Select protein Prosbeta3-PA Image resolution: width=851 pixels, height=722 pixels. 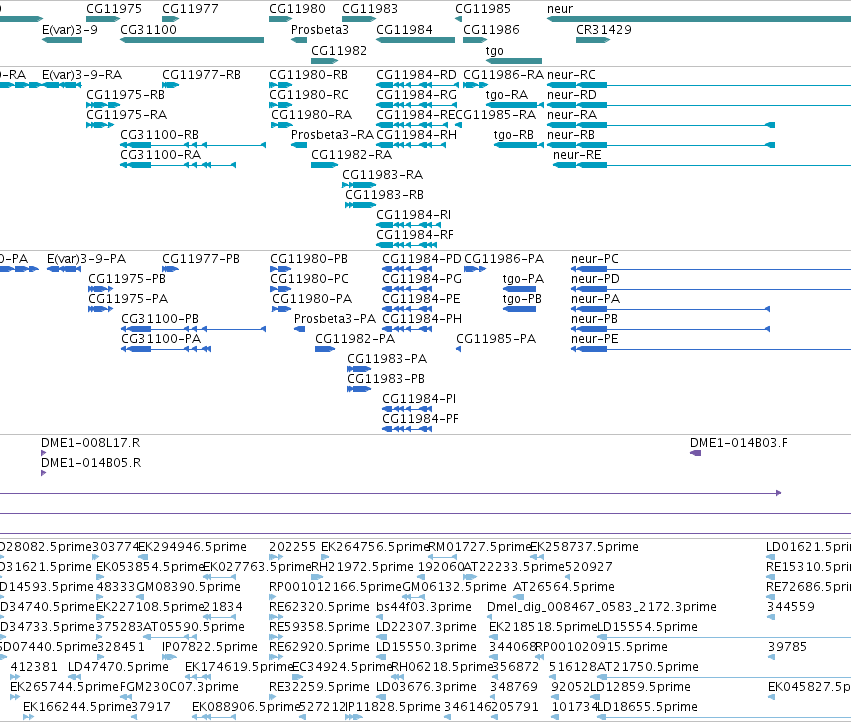pyautogui.click(x=335, y=319)
